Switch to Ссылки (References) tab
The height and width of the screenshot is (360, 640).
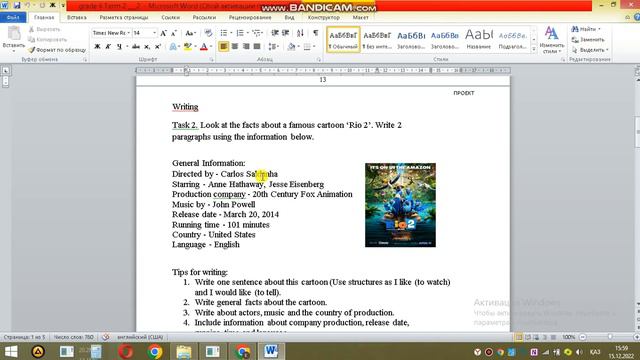coord(171,17)
